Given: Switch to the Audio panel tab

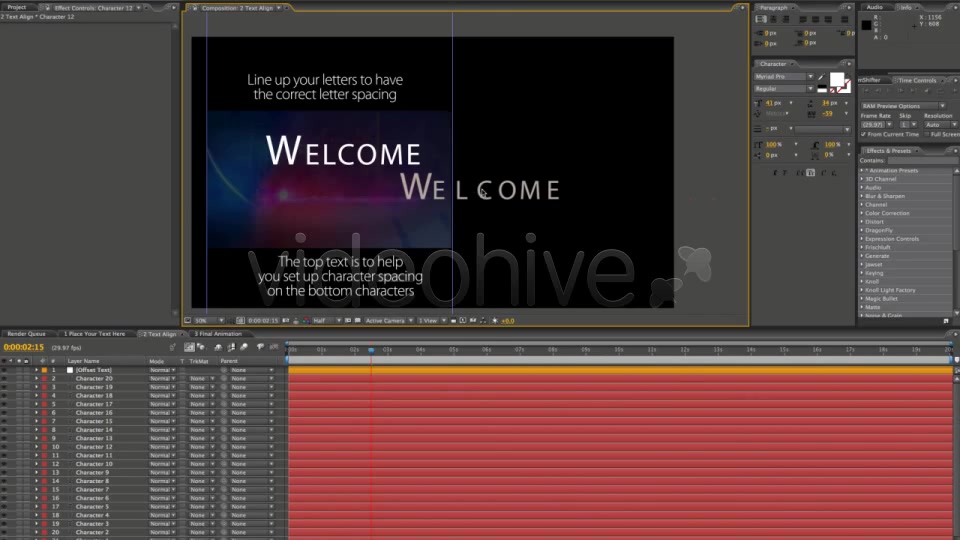Looking at the screenshot, I should [x=874, y=7].
